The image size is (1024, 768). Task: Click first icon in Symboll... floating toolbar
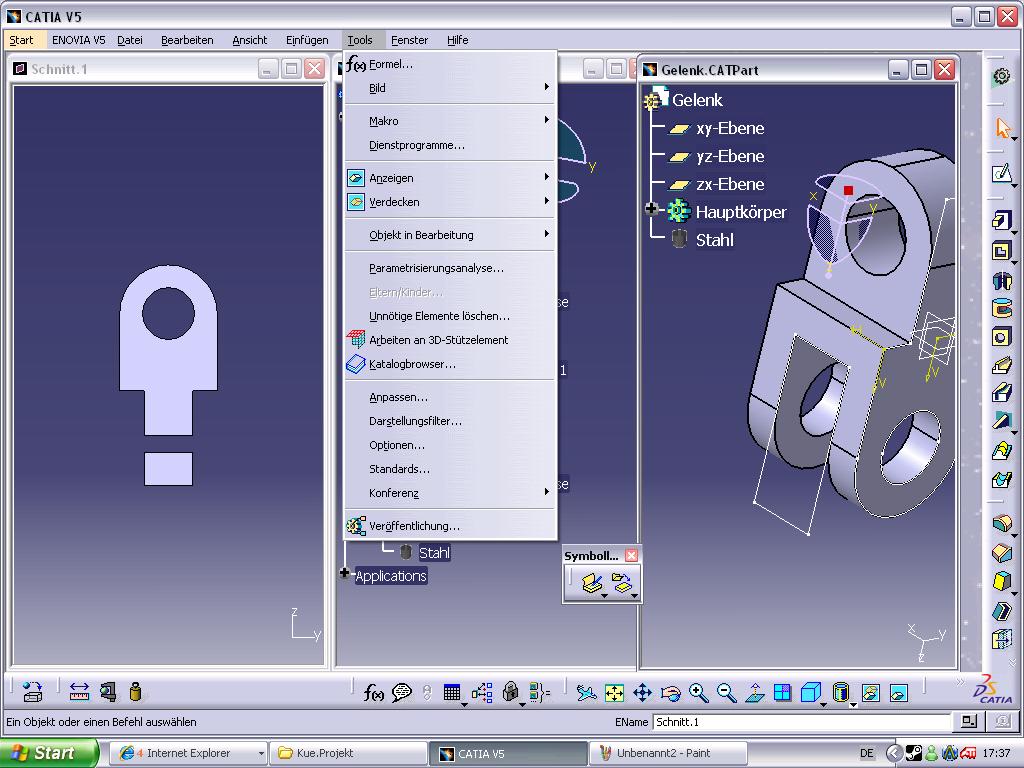click(x=592, y=583)
